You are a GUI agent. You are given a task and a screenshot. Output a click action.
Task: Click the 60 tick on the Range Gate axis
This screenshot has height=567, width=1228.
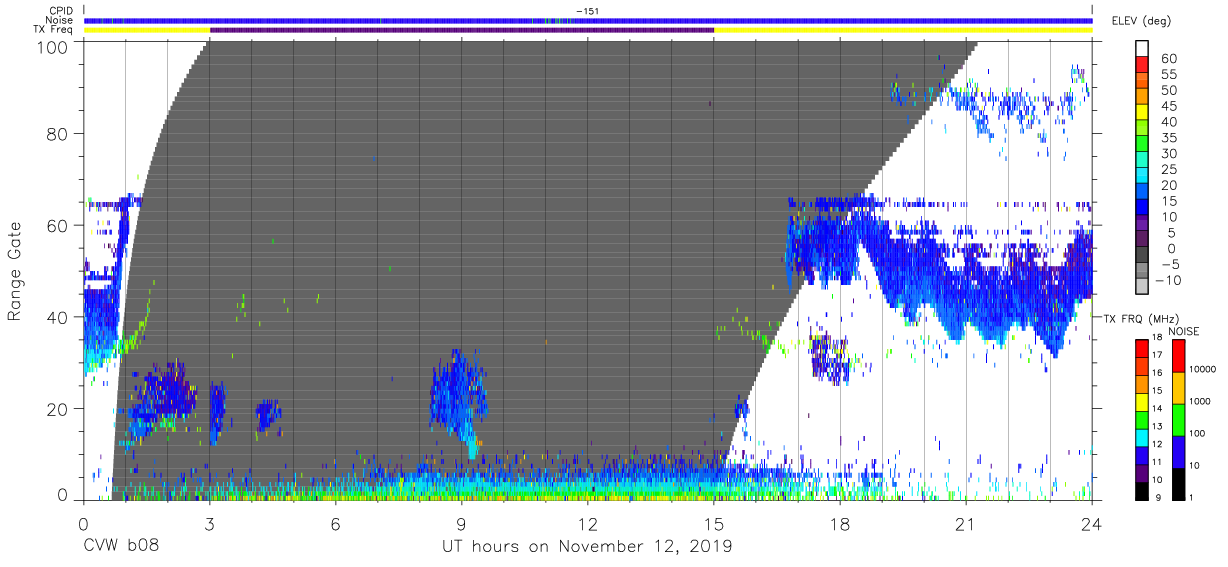click(57, 226)
